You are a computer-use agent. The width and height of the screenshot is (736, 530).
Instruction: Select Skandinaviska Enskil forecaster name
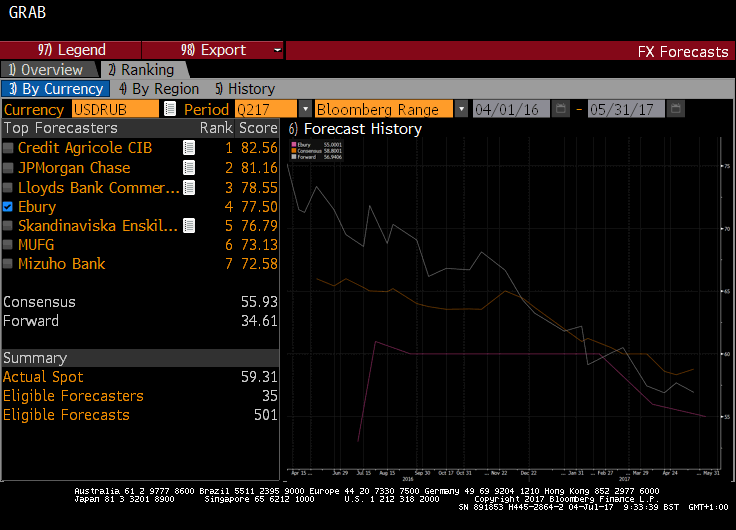coord(98,226)
